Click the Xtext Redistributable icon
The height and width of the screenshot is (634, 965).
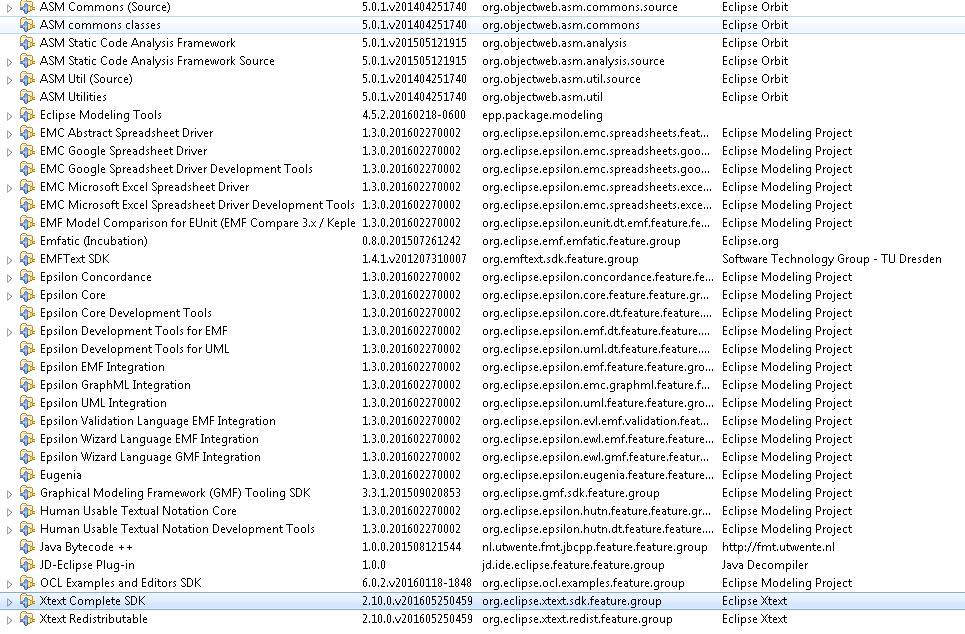pyautogui.click(x=27, y=619)
